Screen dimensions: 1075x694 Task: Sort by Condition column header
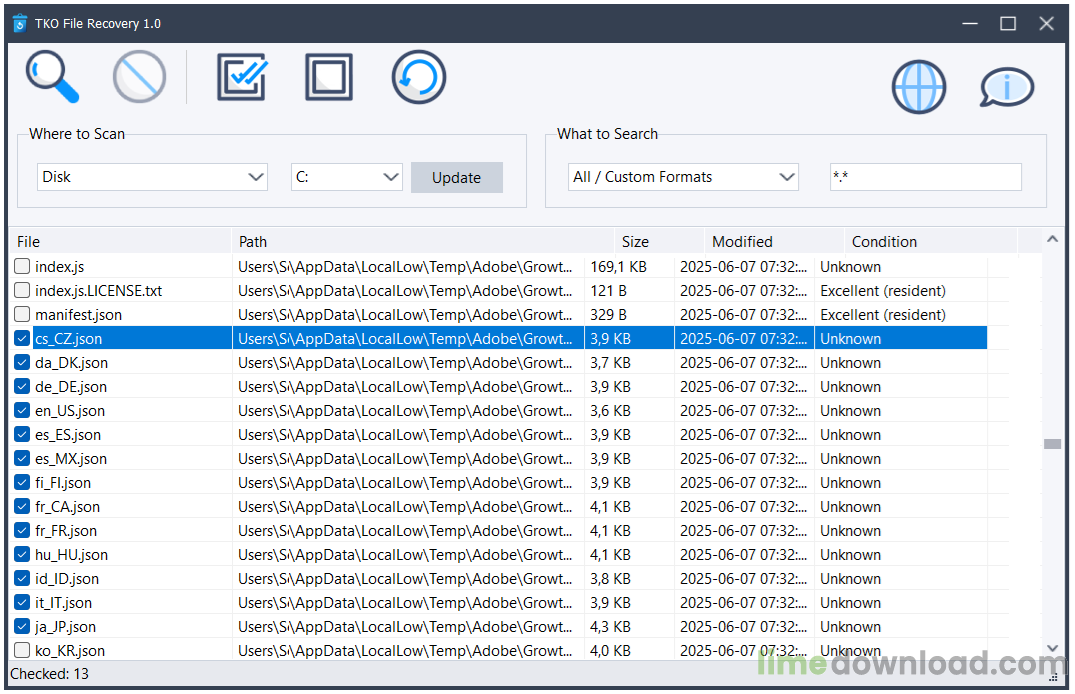point(931,241)
